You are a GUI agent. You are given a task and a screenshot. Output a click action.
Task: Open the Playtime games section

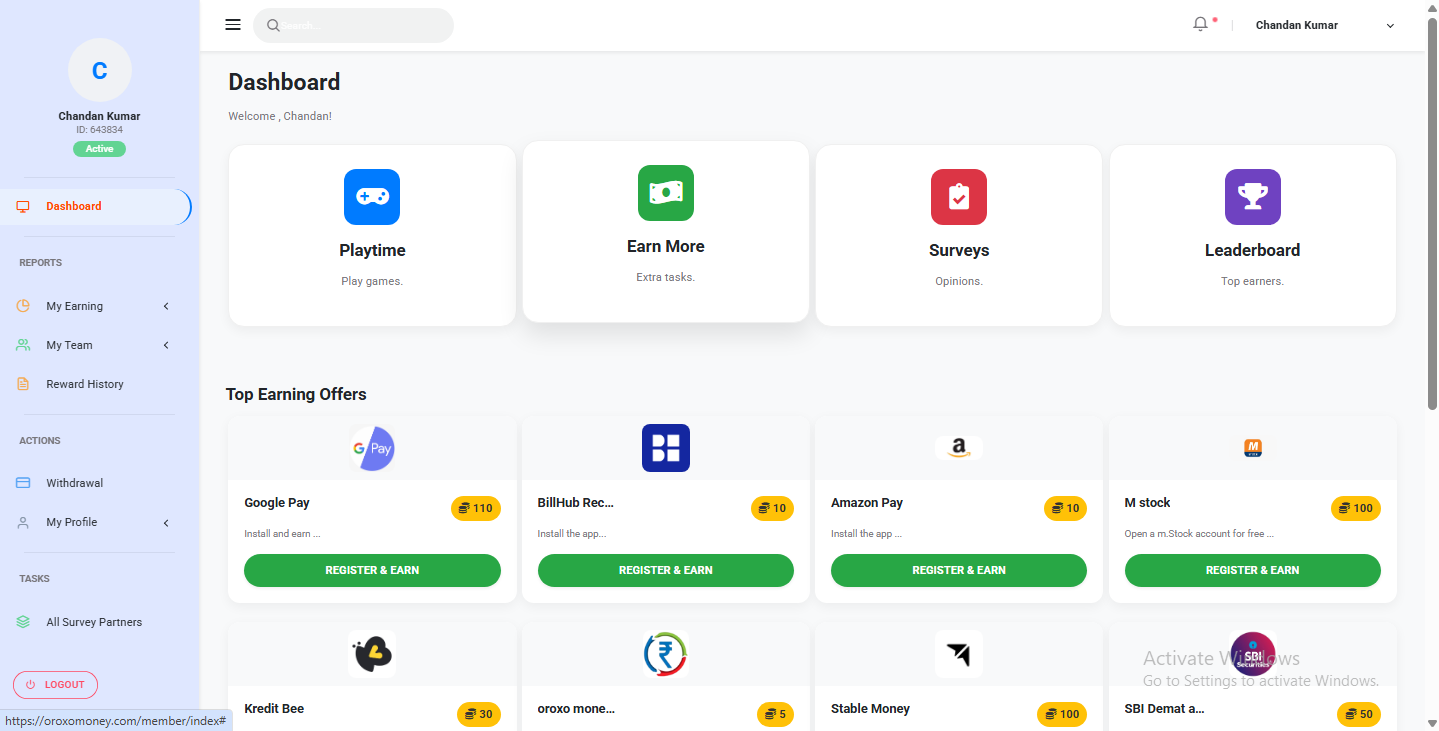(x=371, y=197)
